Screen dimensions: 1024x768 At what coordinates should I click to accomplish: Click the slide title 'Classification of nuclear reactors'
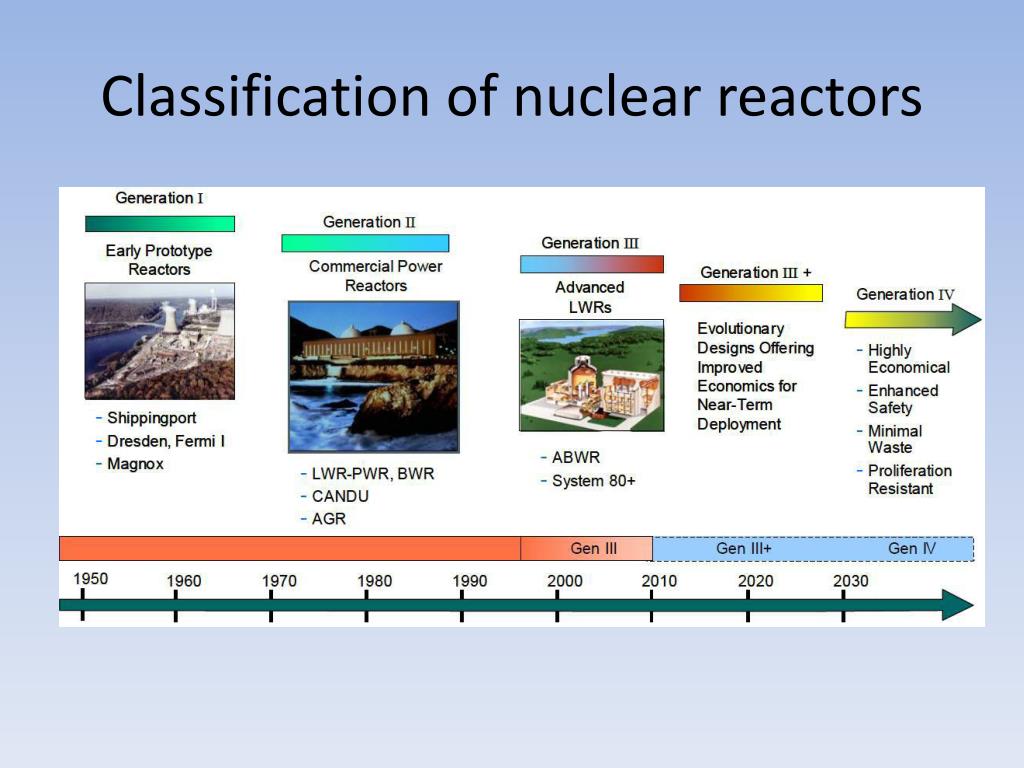point(511,97)
